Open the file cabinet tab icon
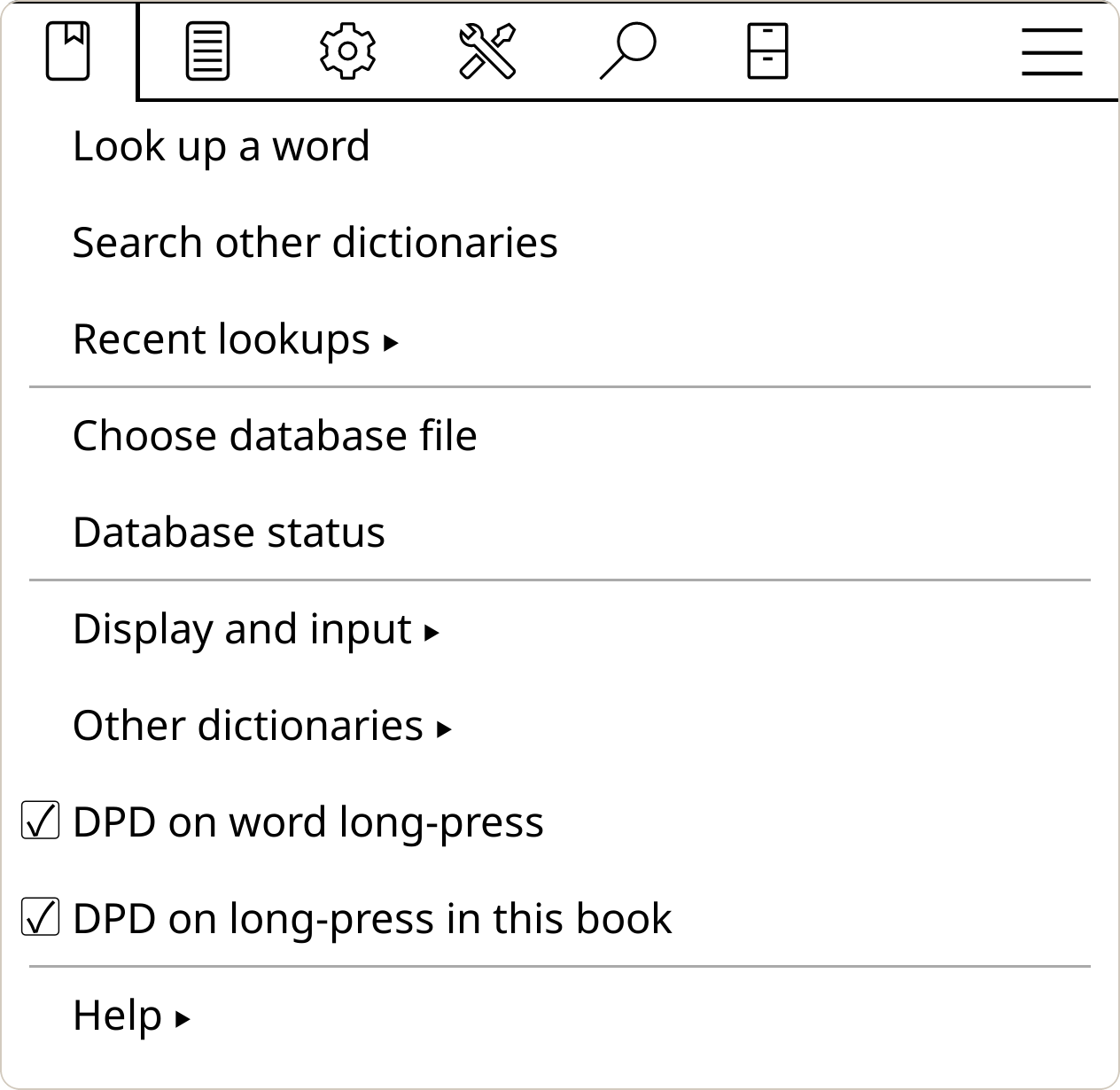Image resolution: width=1120 pixels, height=1090 pixels. click(x=767, y=51)
